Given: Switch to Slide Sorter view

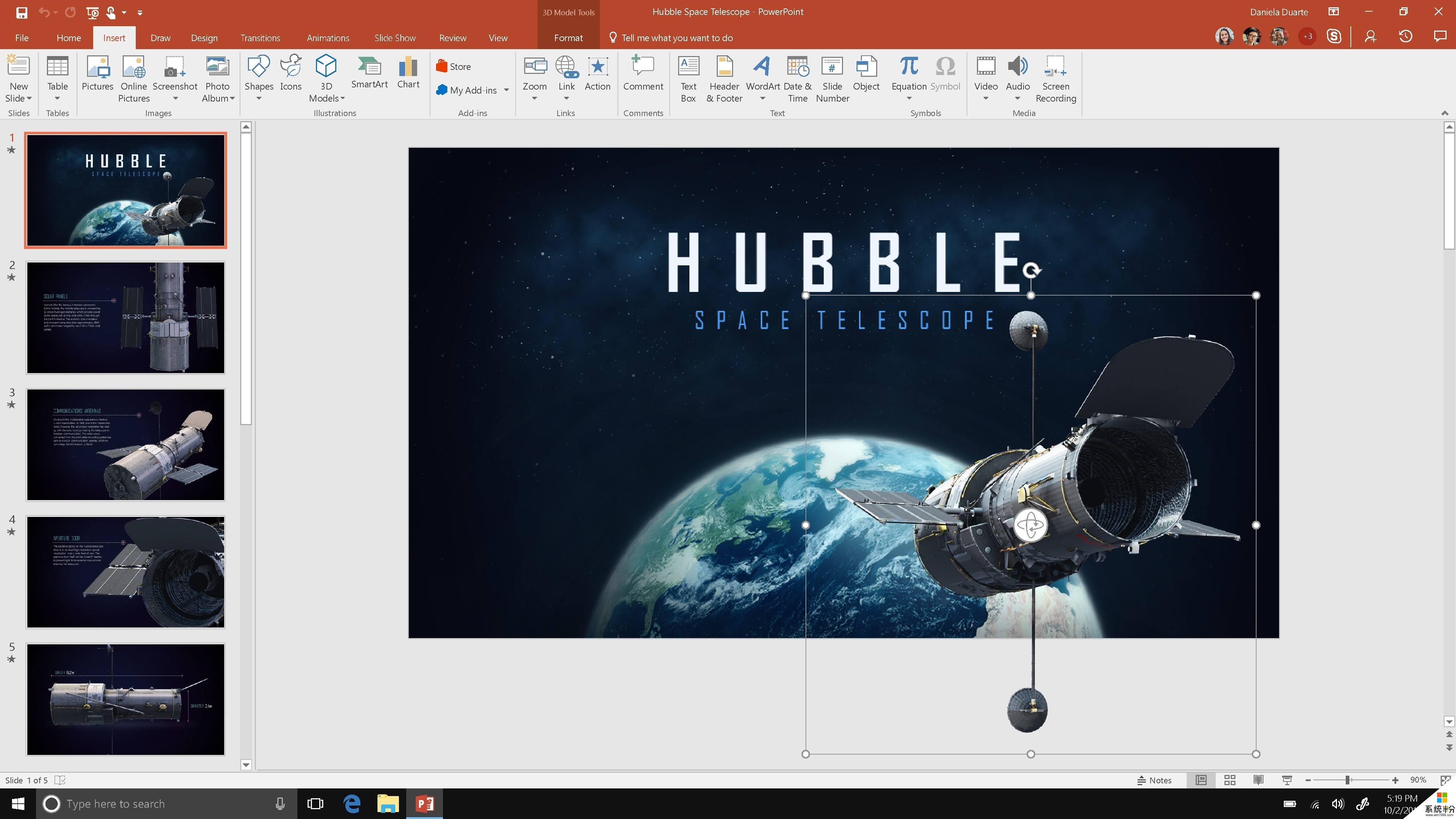Looking at the screenshot, I should tap(1229, 780).
